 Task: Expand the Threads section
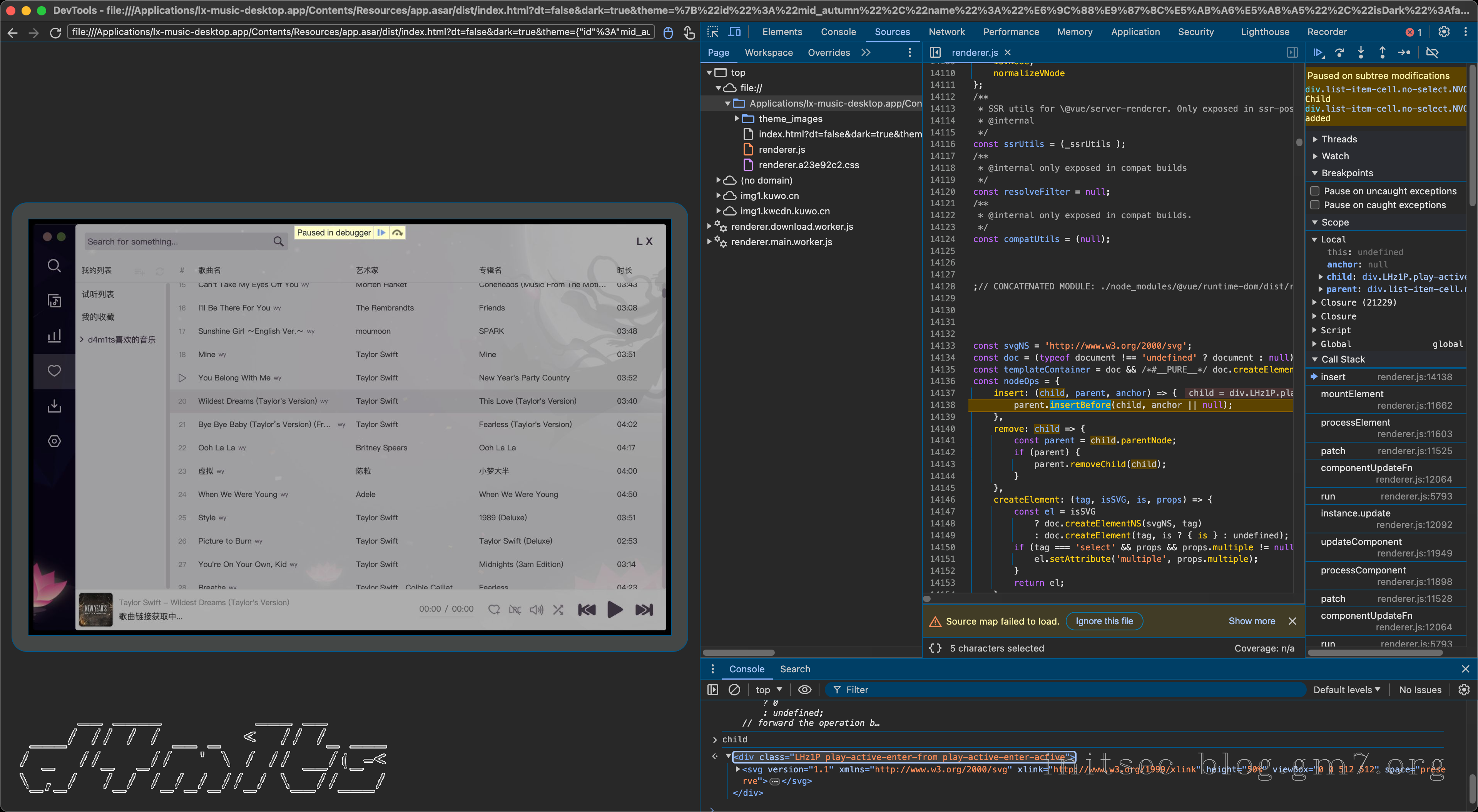1339,139
